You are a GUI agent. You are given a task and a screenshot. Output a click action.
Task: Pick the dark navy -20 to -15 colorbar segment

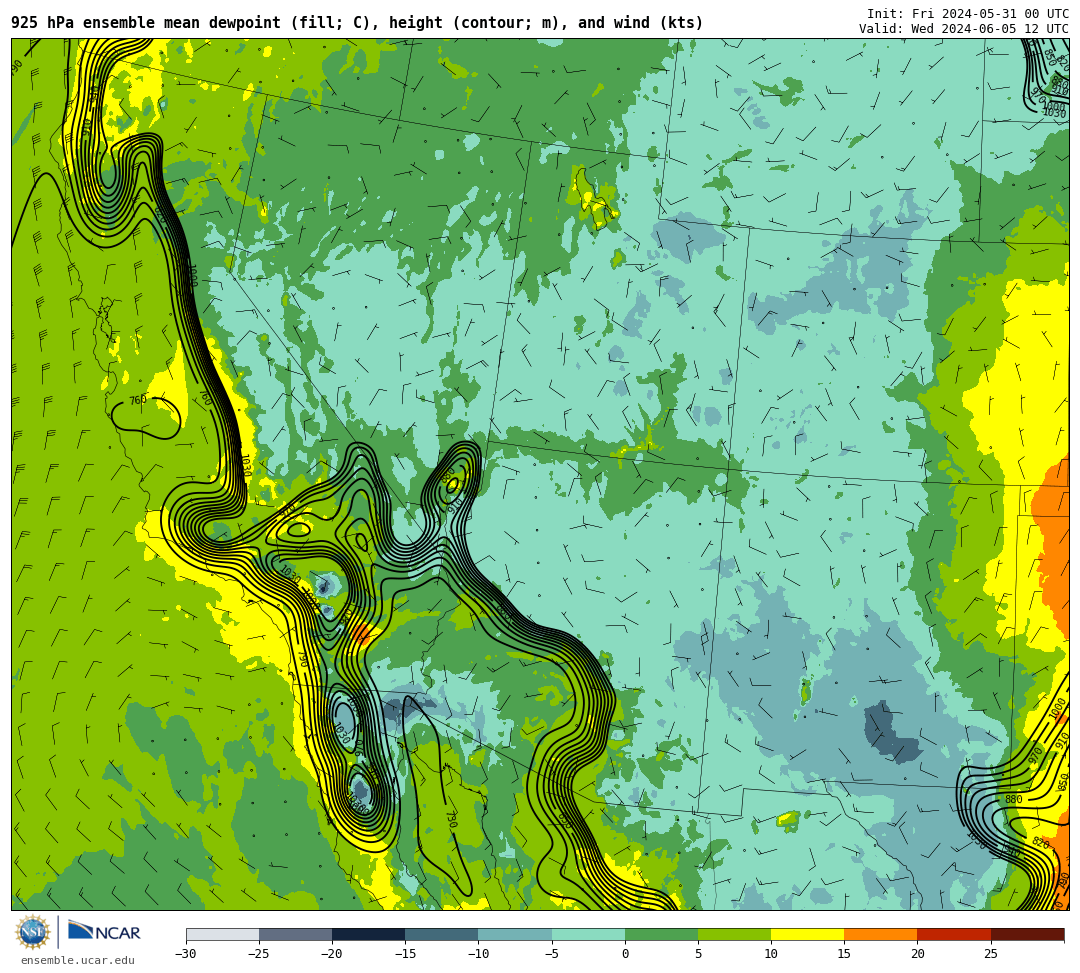click(x=368, y=934)
